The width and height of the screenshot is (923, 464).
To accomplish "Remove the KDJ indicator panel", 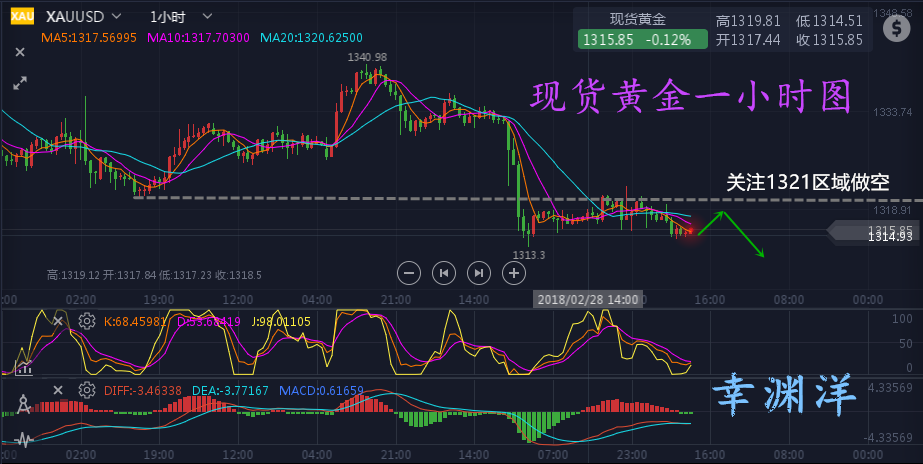I will [58, 321].
